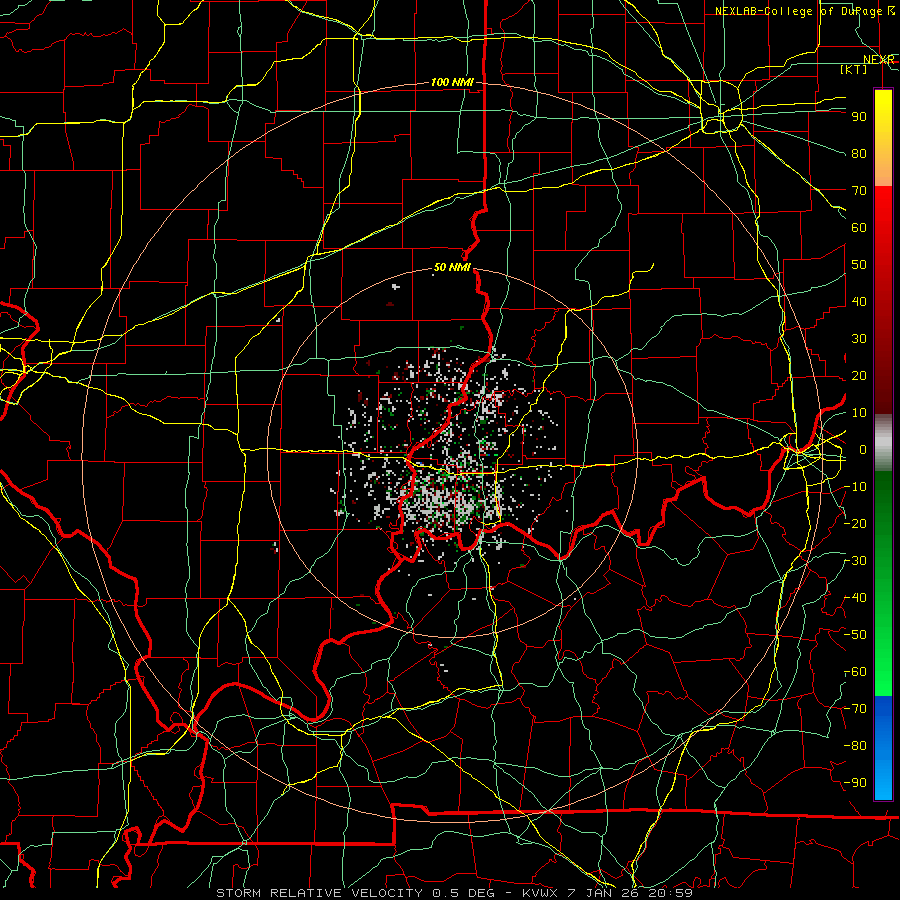Select the positive 10 value on the scale
The width and height of the screenshot is (900, 900).
tap(859, 413)
